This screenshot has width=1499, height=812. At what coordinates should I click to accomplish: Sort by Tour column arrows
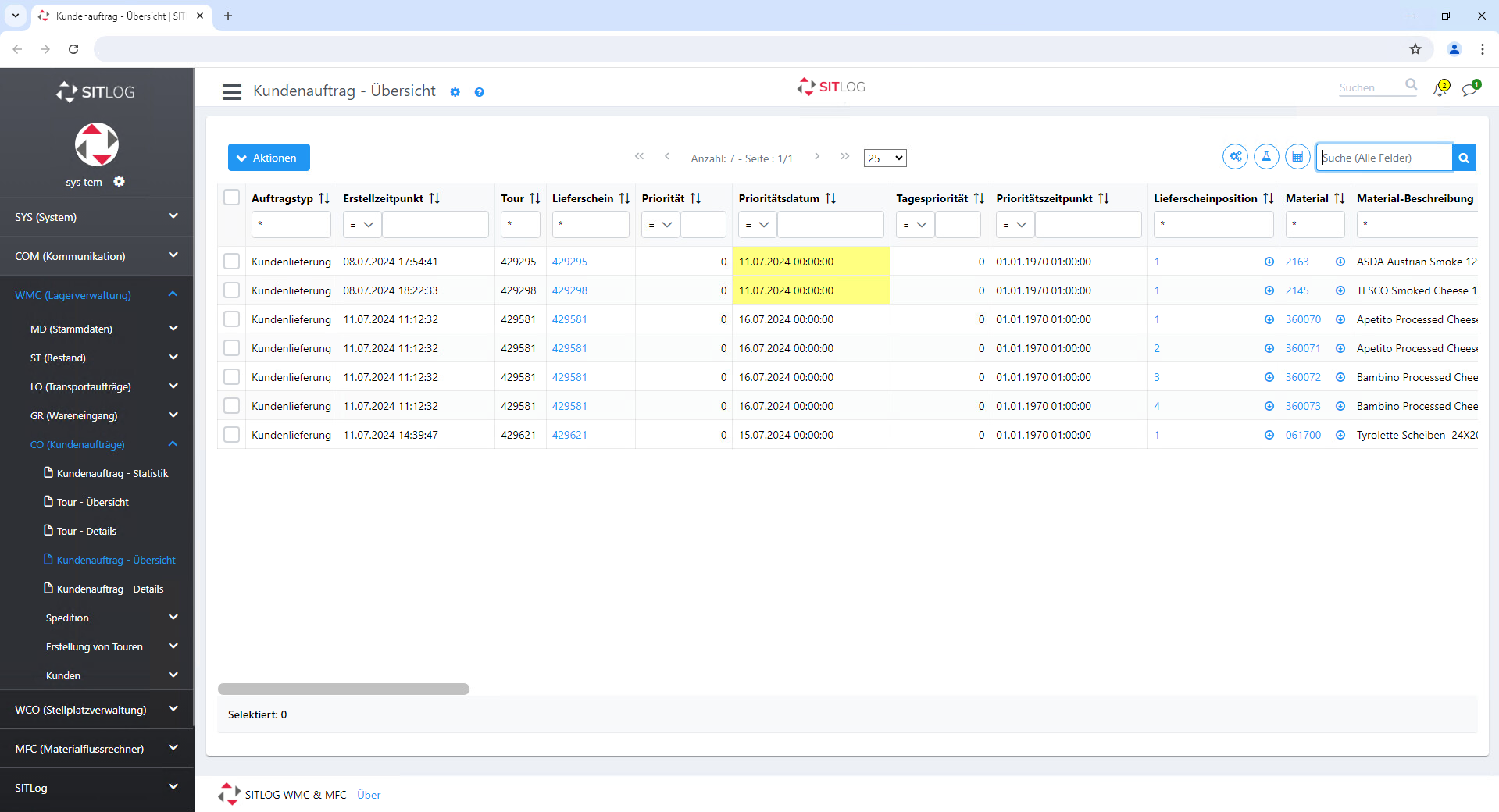535,198
